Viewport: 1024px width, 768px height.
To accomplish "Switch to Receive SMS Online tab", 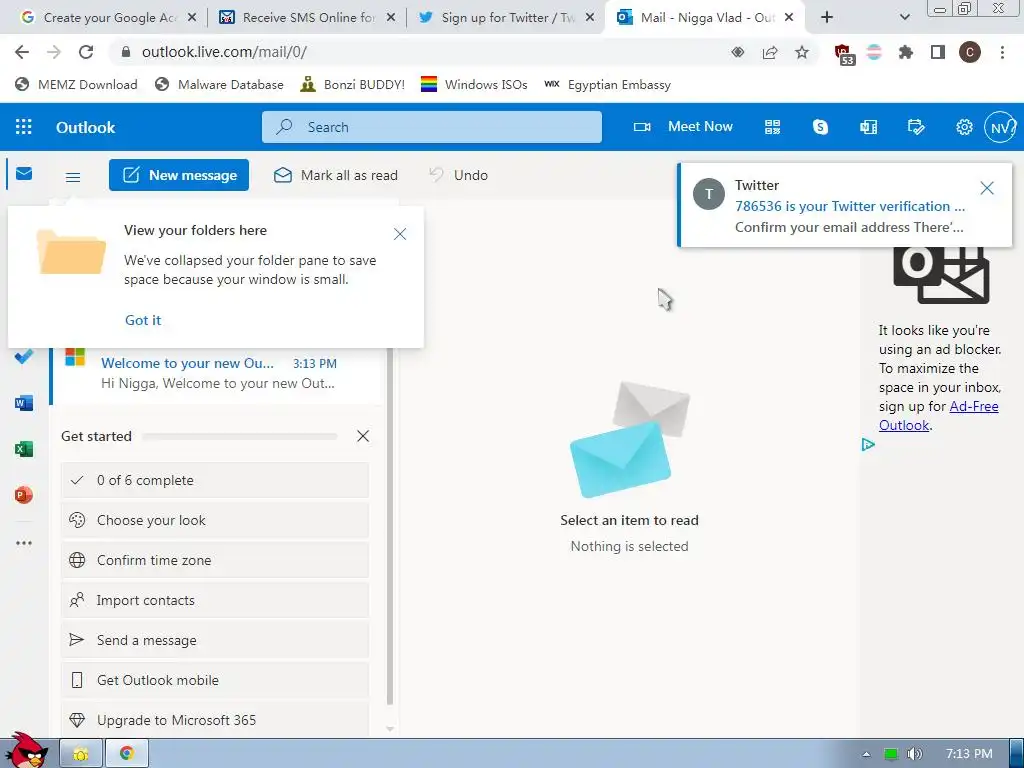I will point(307,18).
